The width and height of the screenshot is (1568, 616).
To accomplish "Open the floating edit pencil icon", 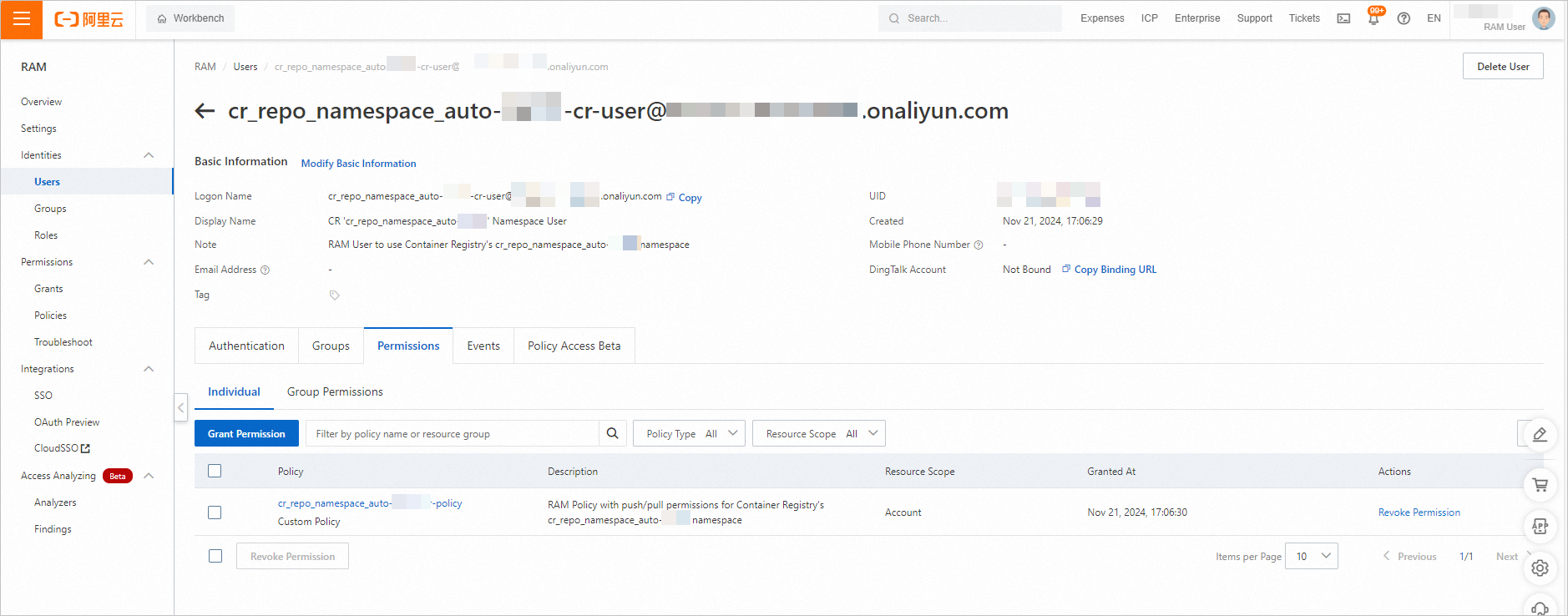I will point(1540,435).
